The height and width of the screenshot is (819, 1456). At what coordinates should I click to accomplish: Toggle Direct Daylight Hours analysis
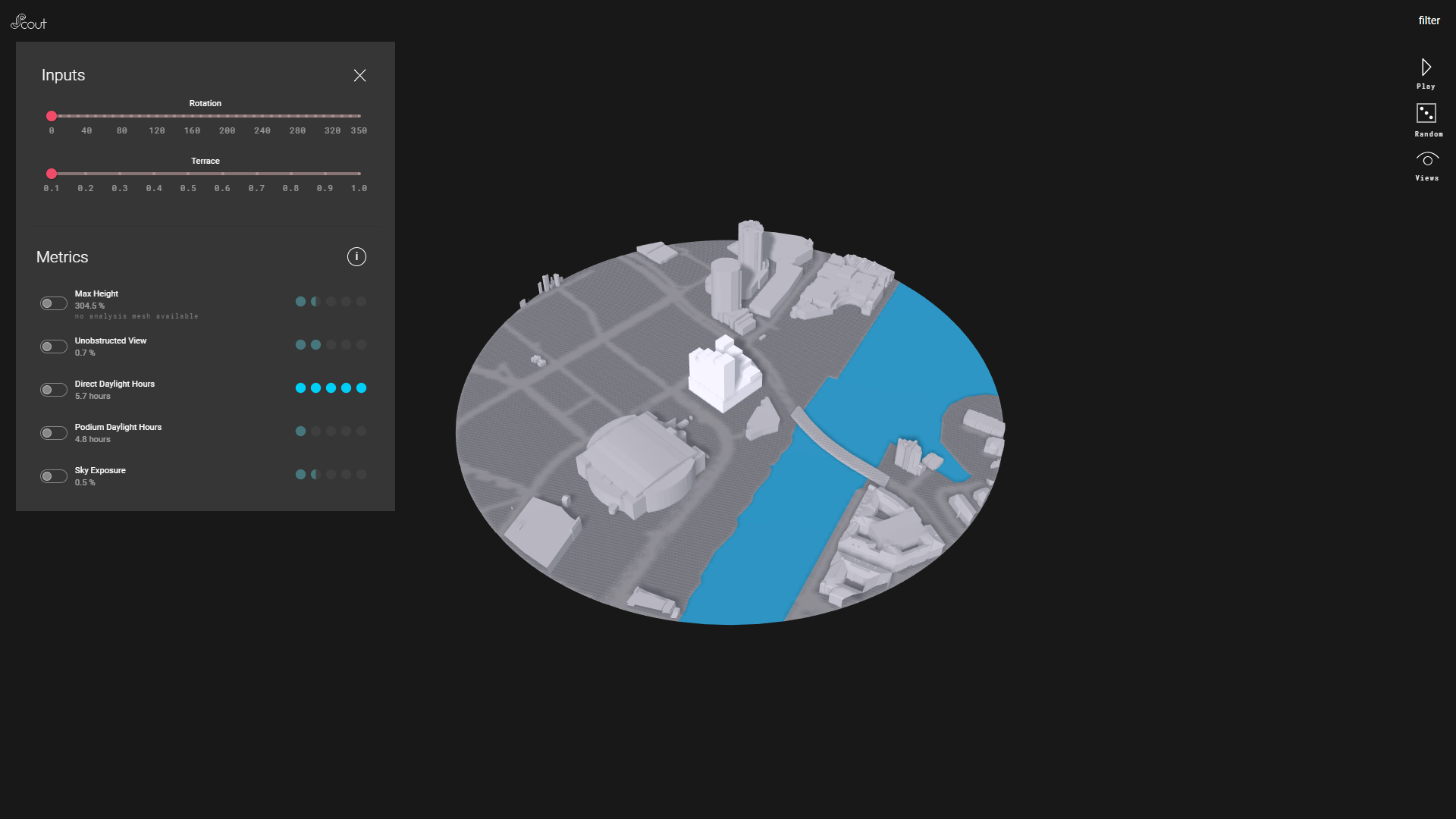[54, 390]
